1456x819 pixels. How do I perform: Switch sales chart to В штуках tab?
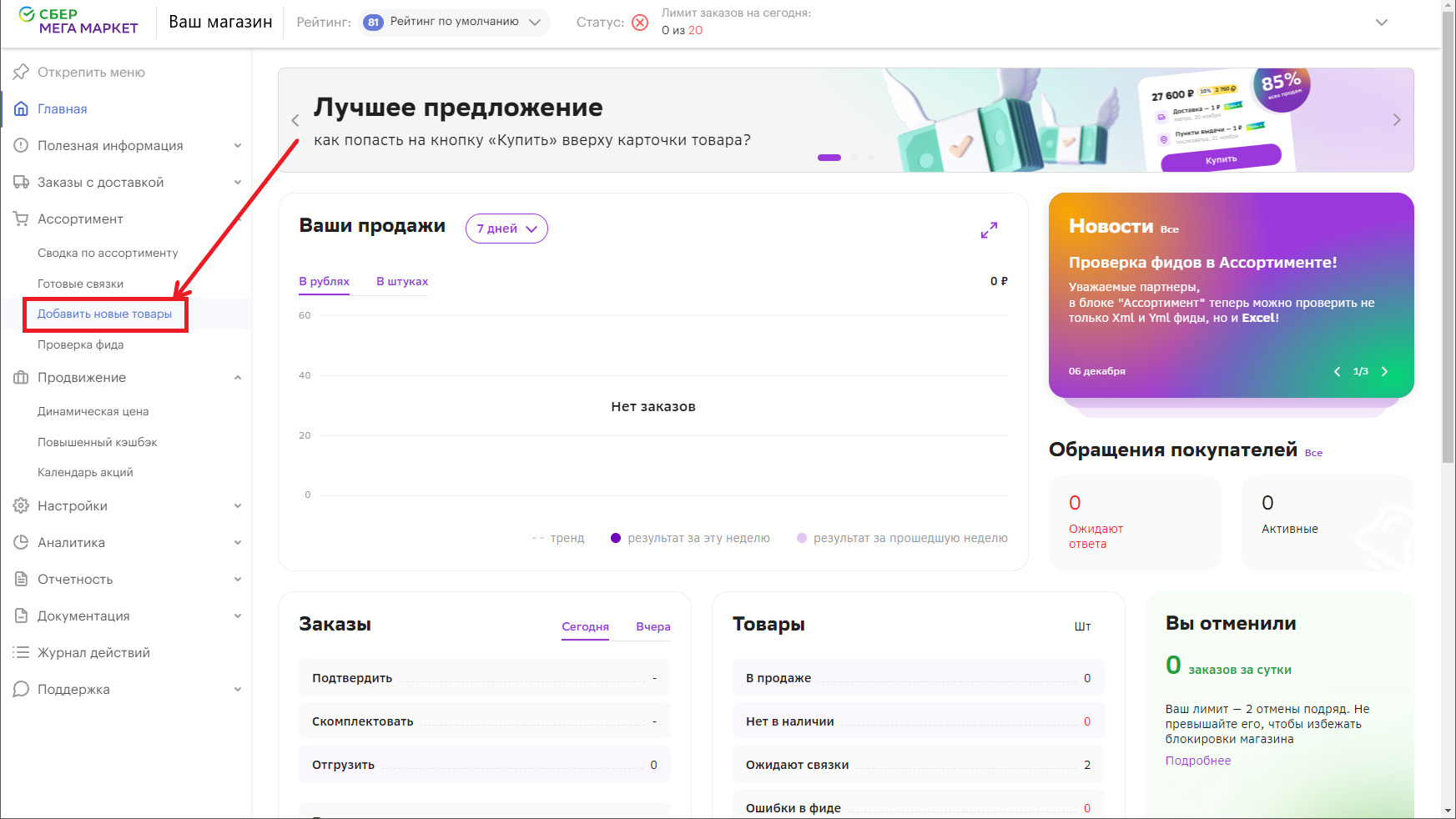pyautogui.click(x=402, y=282)
